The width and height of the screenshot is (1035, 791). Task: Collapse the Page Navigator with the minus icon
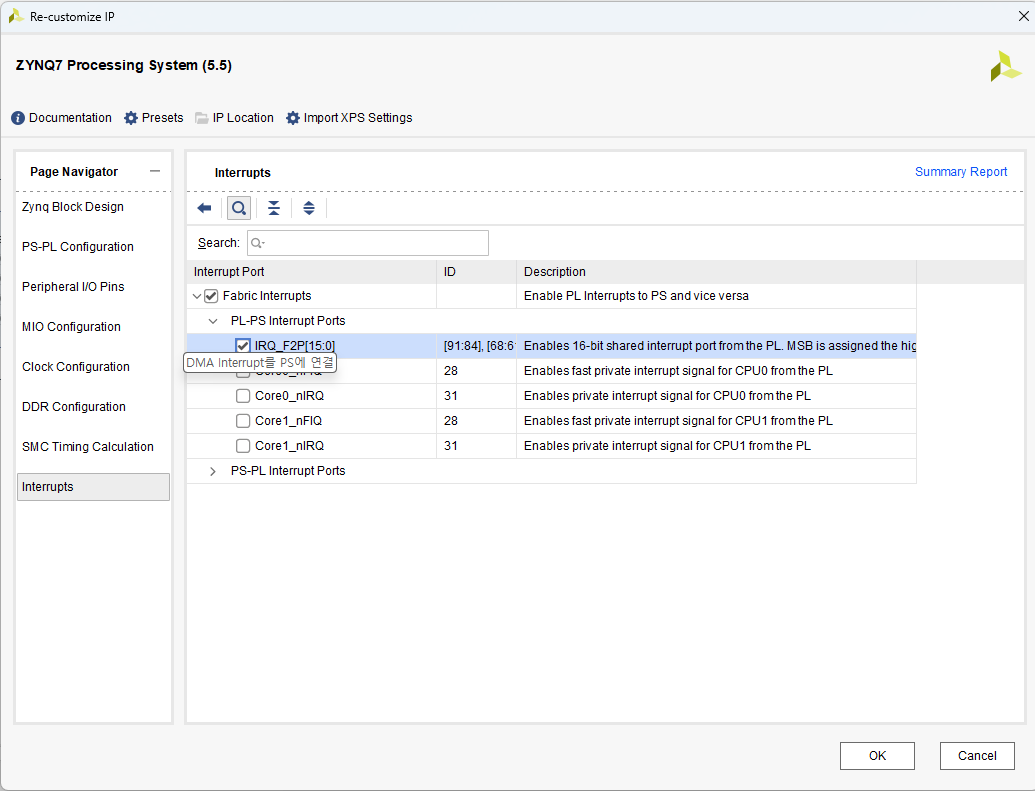pyautogui.click(x=155, y=171)
